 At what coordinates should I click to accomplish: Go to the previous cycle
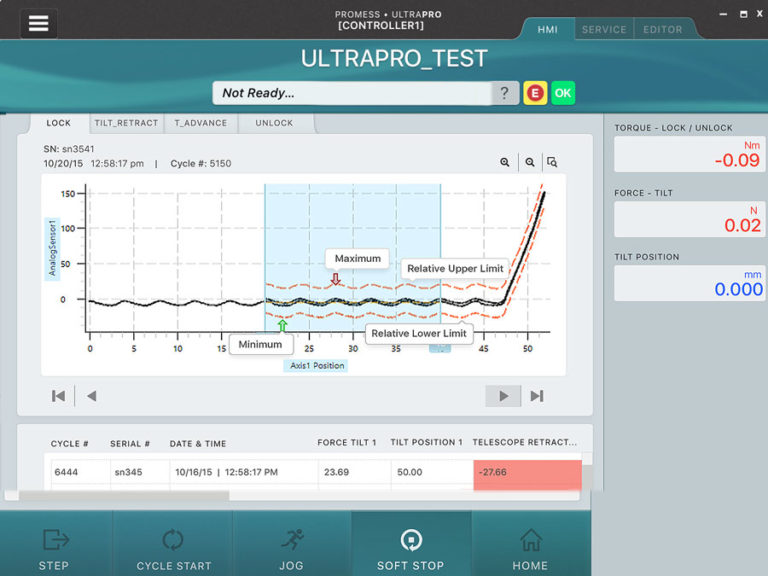(91, 396)
